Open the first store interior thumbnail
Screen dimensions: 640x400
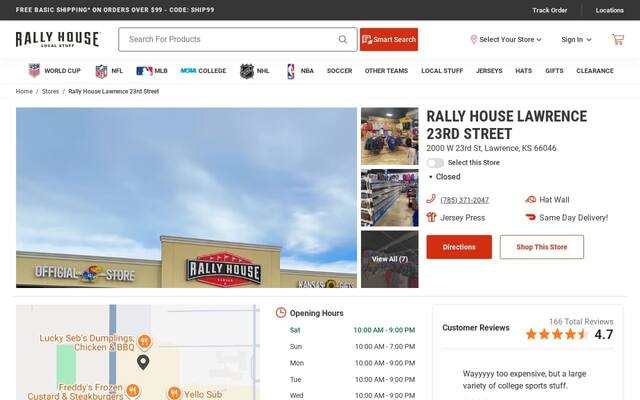pos(390,136)
